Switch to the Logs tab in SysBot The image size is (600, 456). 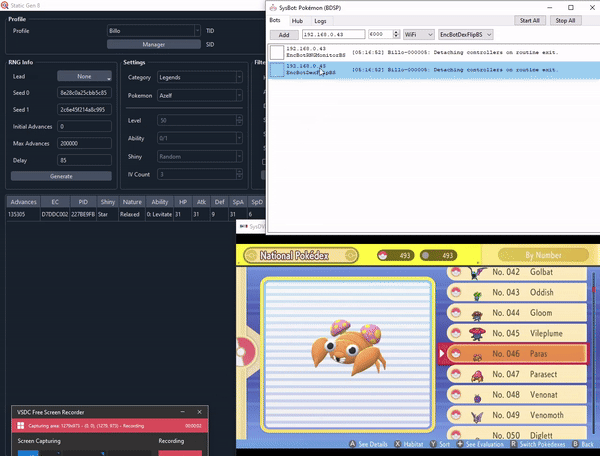tap(320, 21)
